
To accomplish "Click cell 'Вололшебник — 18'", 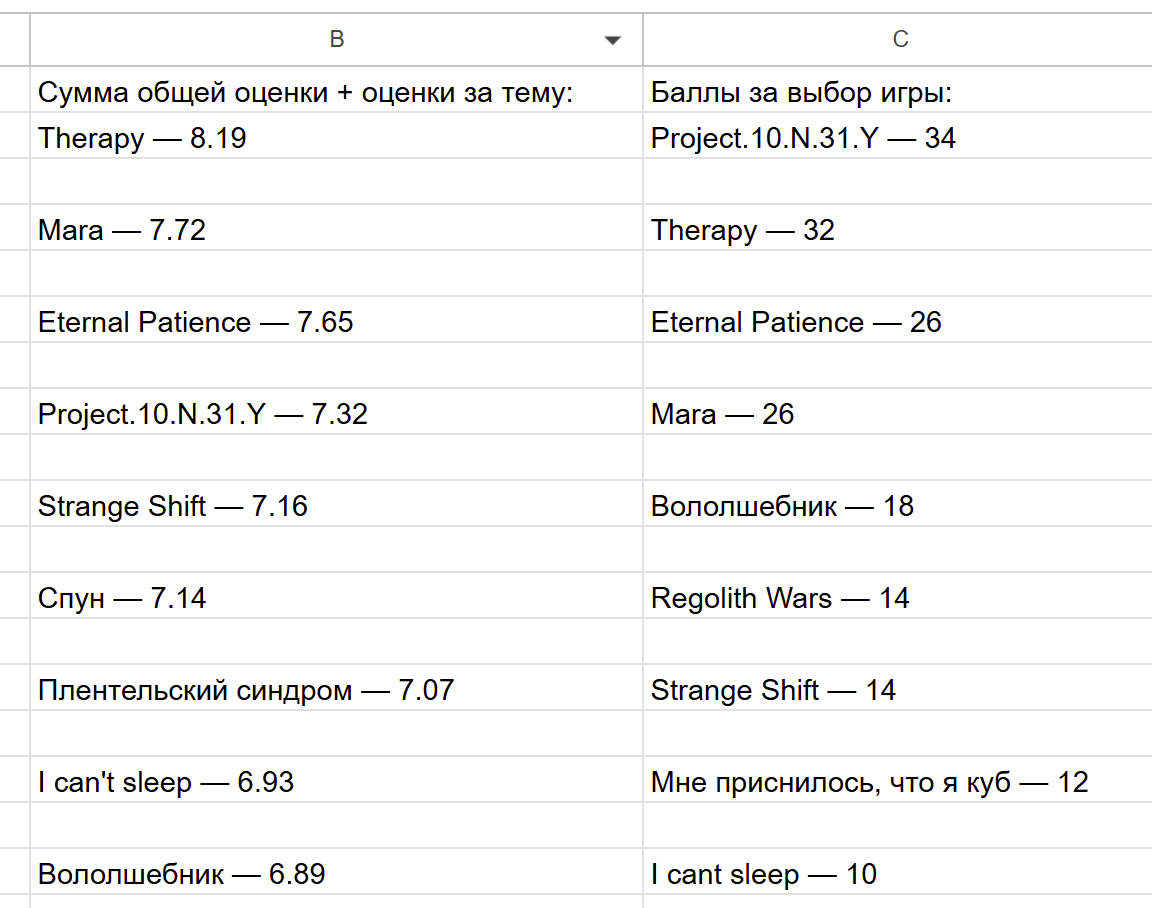I will [x=898, y=504].
